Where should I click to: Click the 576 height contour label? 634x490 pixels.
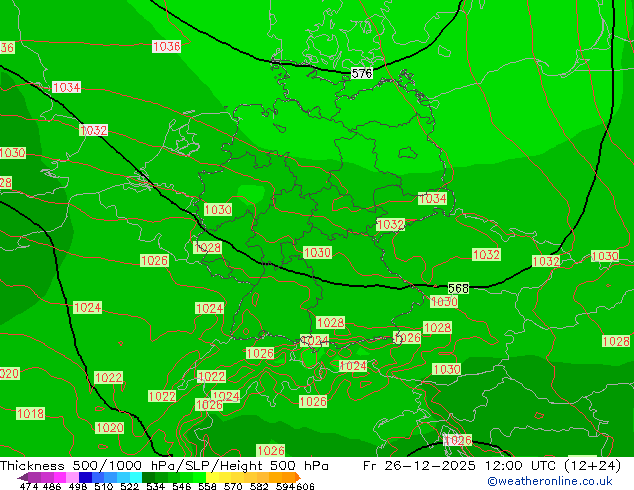(361, 73)
